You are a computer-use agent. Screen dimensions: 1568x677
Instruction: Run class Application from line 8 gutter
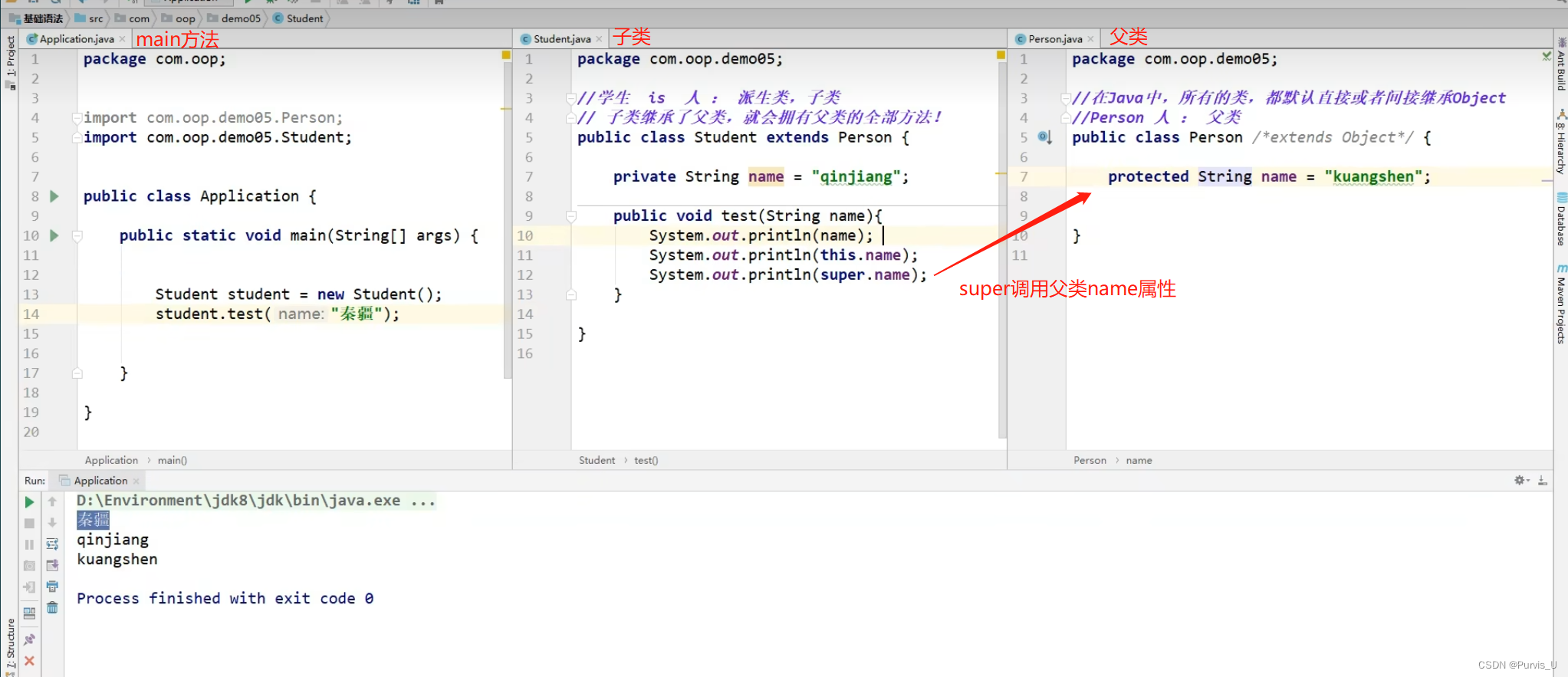click(54, 196)
